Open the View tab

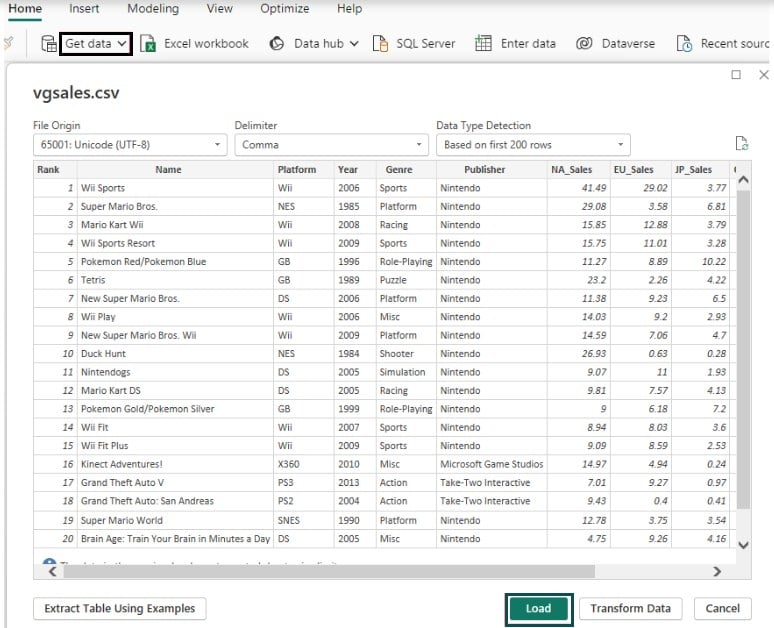(x=219, y=9)
